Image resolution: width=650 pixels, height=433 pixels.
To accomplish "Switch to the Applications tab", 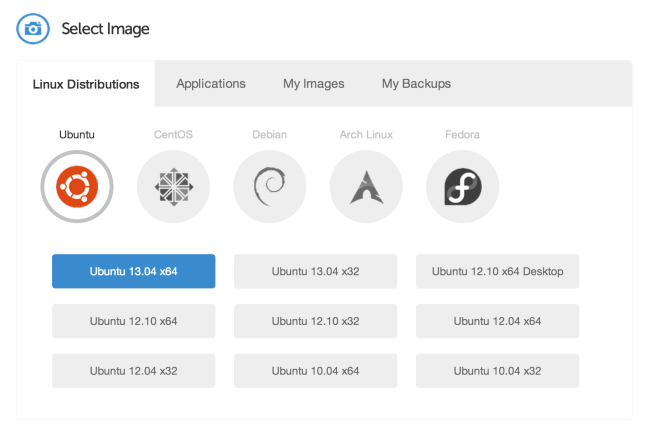I will tap(211, 84).
